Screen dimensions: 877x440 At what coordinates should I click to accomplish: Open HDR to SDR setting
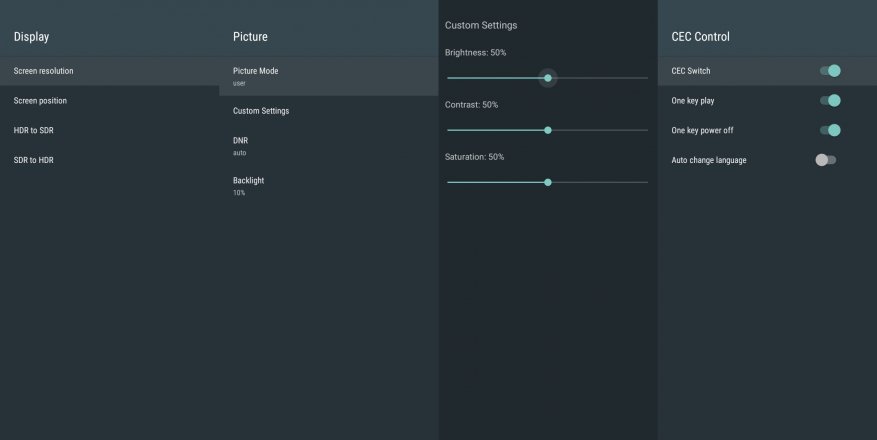coord(34,130)
